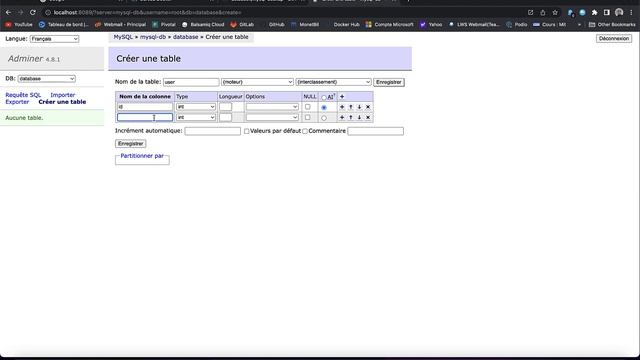Open the Requête SQL link
Viewport: 640px width, 360px height.
tap(23, 95)
